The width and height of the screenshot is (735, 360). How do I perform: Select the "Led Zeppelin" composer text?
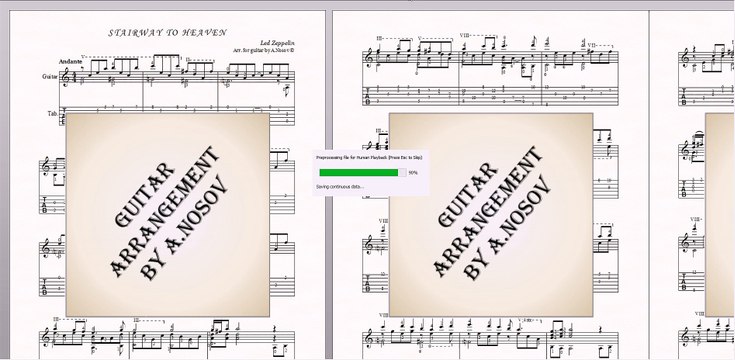point(278,43)
